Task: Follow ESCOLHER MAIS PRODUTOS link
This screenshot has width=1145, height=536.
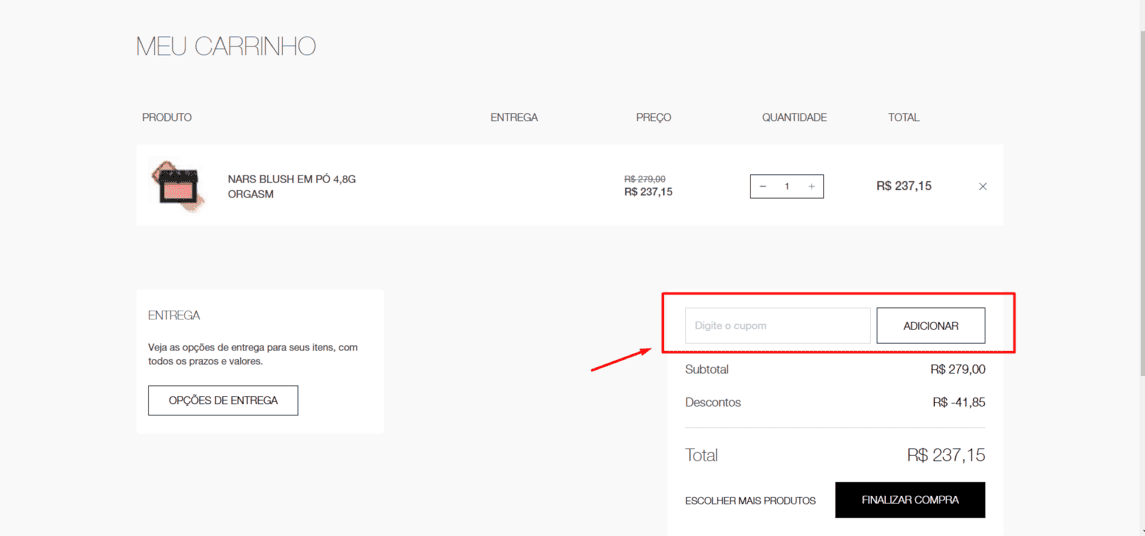Action: (x=751, y=501)
